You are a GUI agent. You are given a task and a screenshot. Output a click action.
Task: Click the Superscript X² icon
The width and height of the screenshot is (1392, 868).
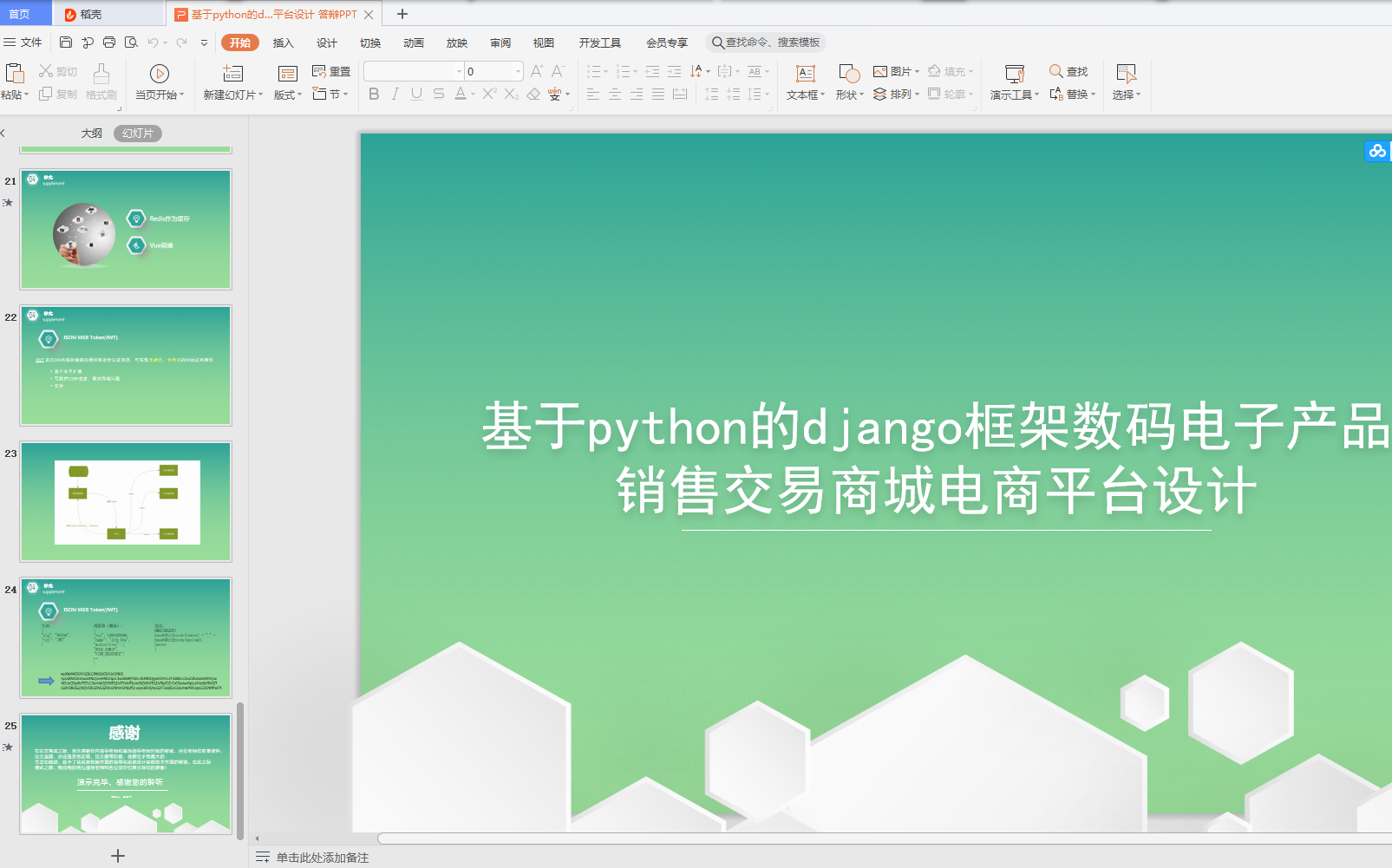click(490, 94)
